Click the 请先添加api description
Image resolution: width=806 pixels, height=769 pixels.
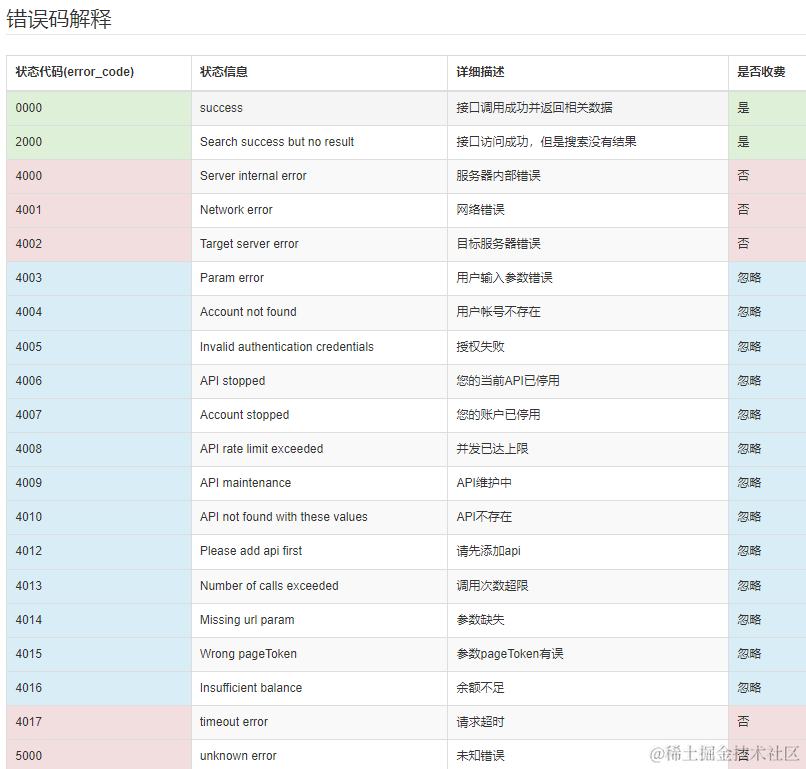point(489,551)
